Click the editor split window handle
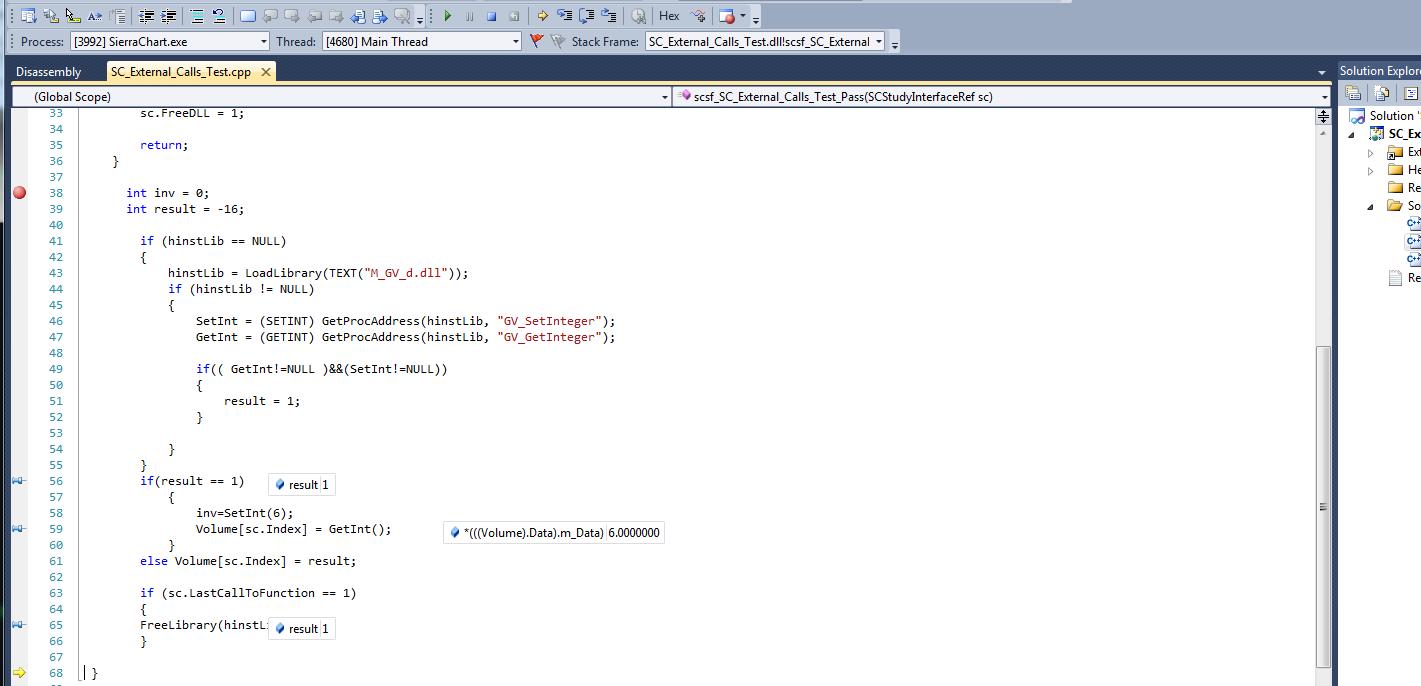 [1323, 116]
